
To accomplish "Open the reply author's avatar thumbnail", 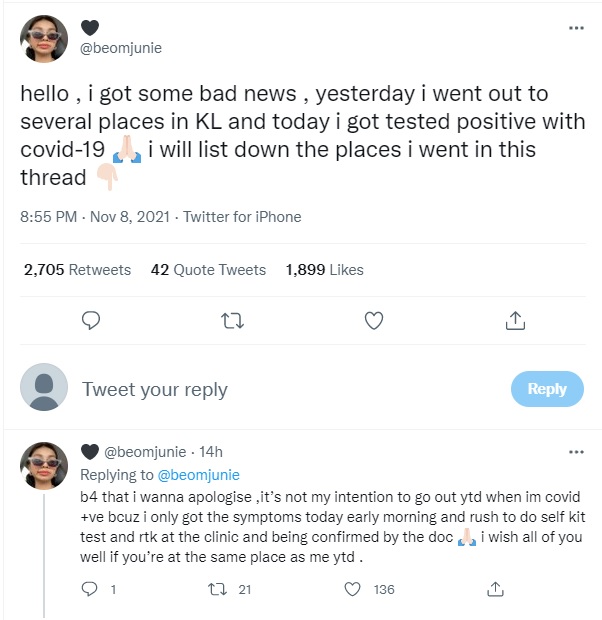I will point(45,464).
